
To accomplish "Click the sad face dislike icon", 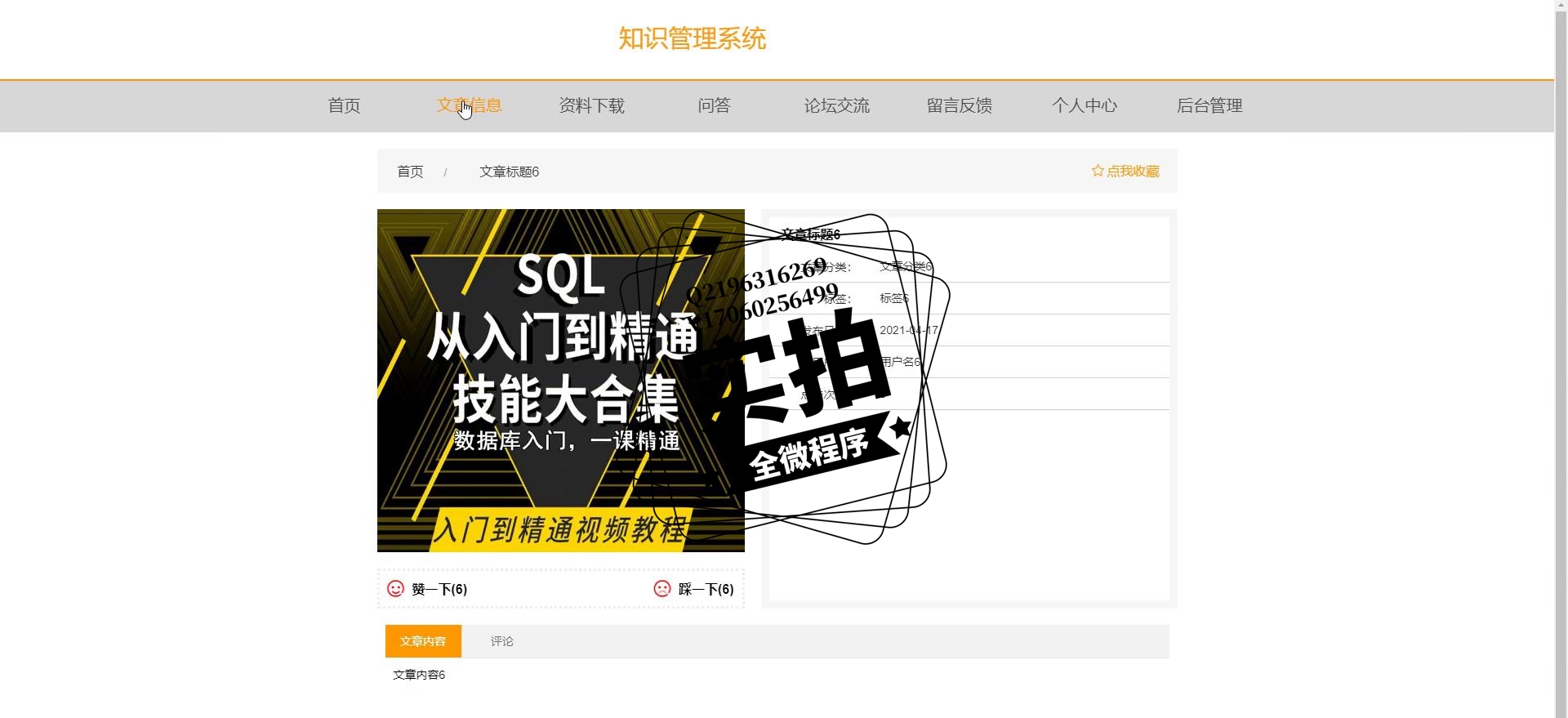I will pyautogui.click(x=662, y=589).
